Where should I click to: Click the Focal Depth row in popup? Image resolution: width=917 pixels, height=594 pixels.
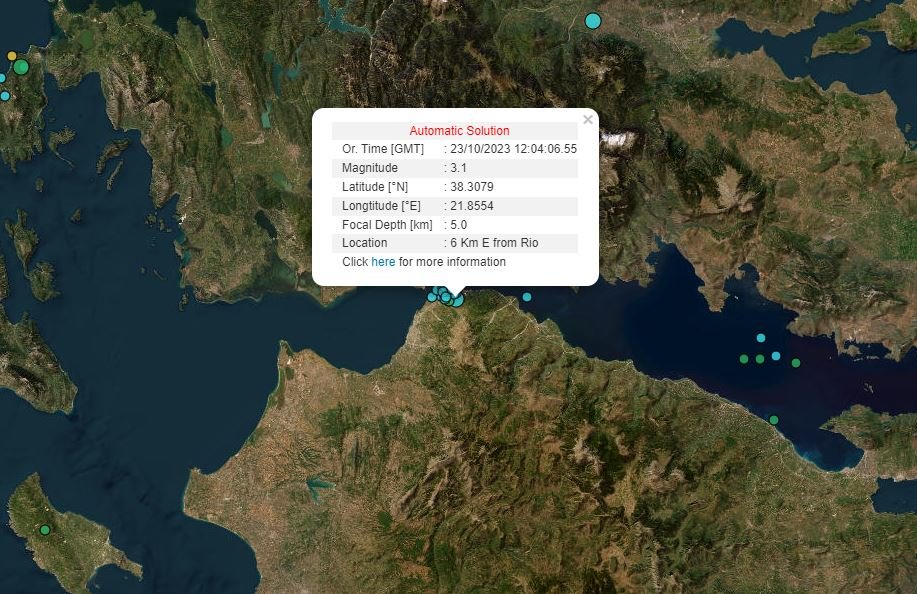tap(455, 225)
